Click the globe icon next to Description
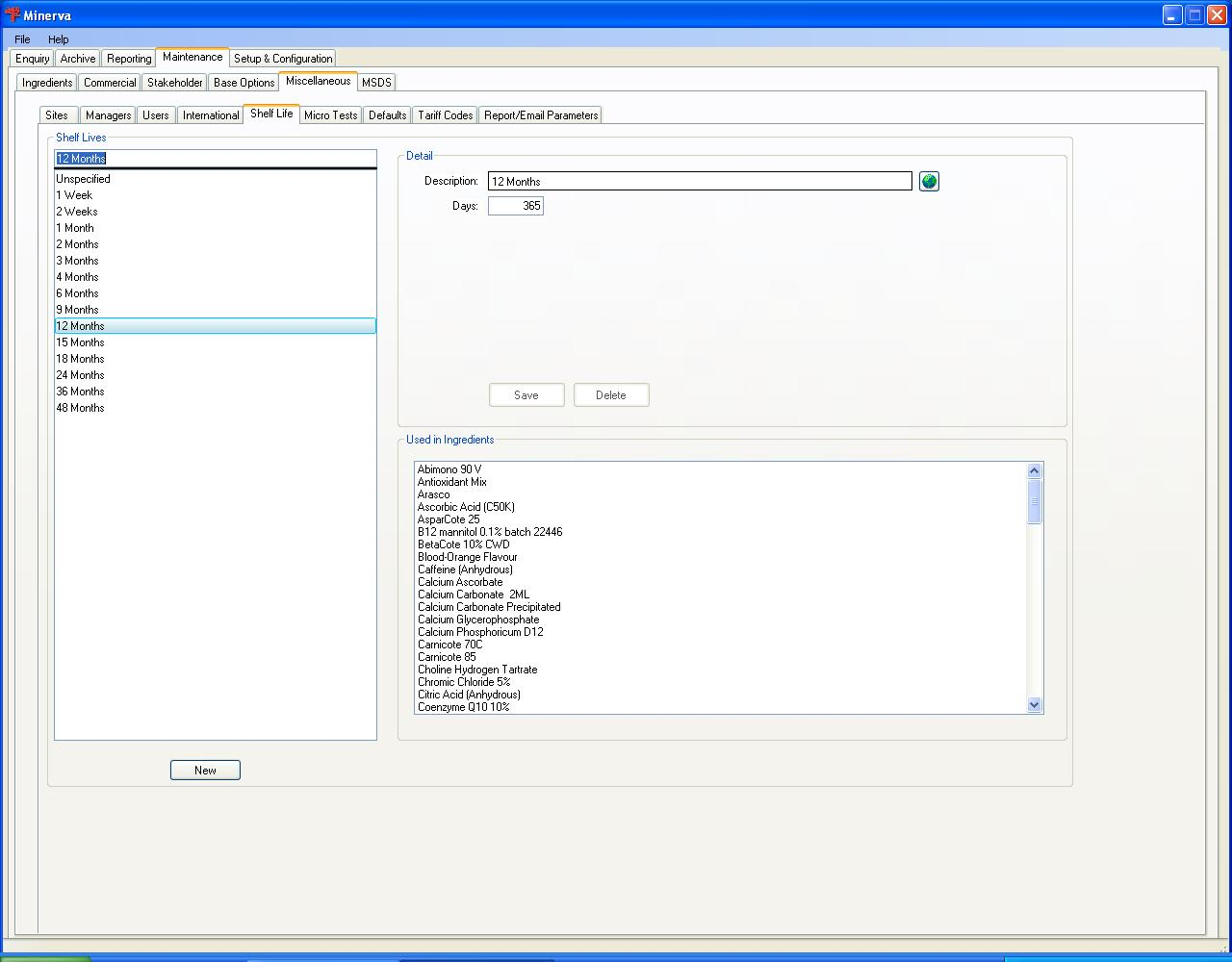Image resolution: width=1232 pixels, height=962 pixels. click(x=929, y=181)
